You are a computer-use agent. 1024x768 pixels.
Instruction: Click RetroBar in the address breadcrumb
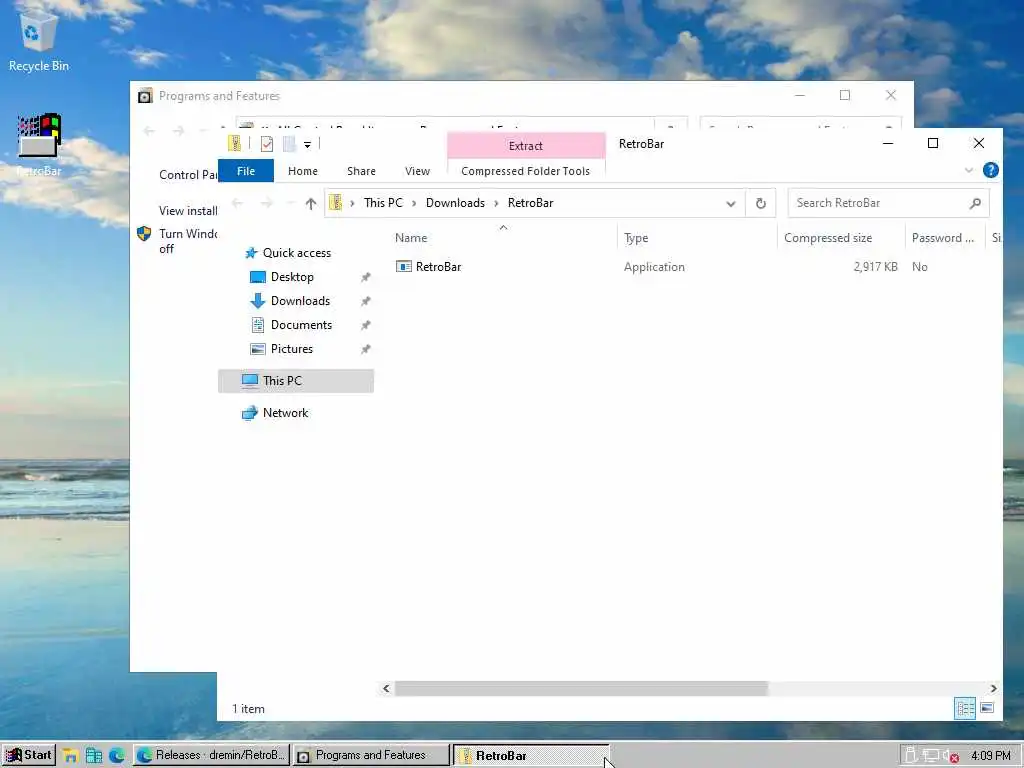click(530, 203)
